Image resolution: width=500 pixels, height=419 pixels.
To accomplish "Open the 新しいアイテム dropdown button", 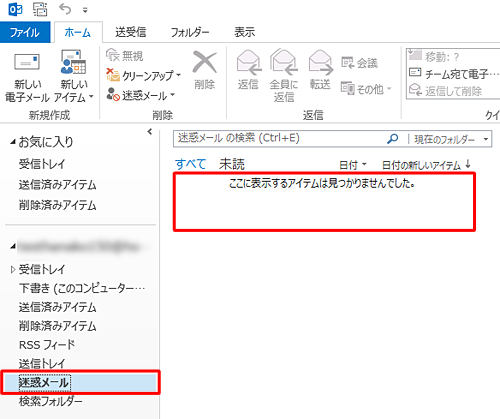I will point(73,77).
